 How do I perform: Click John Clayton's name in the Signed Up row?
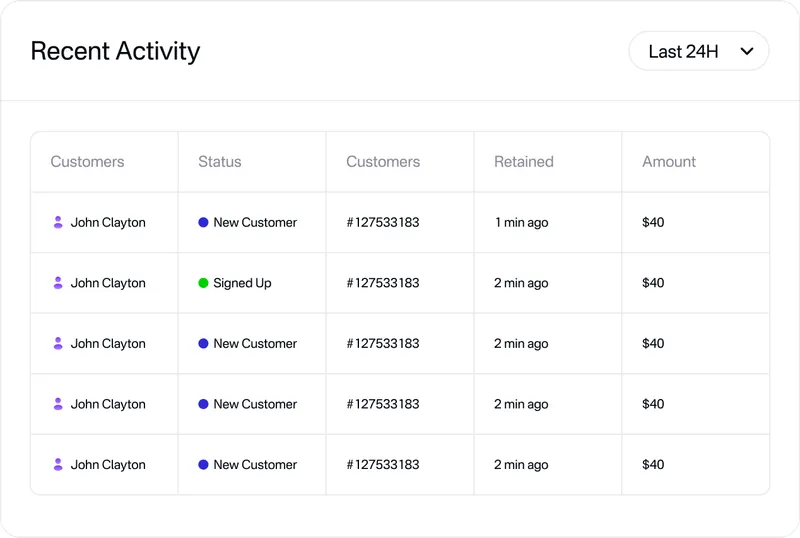[x=108, y=283]
